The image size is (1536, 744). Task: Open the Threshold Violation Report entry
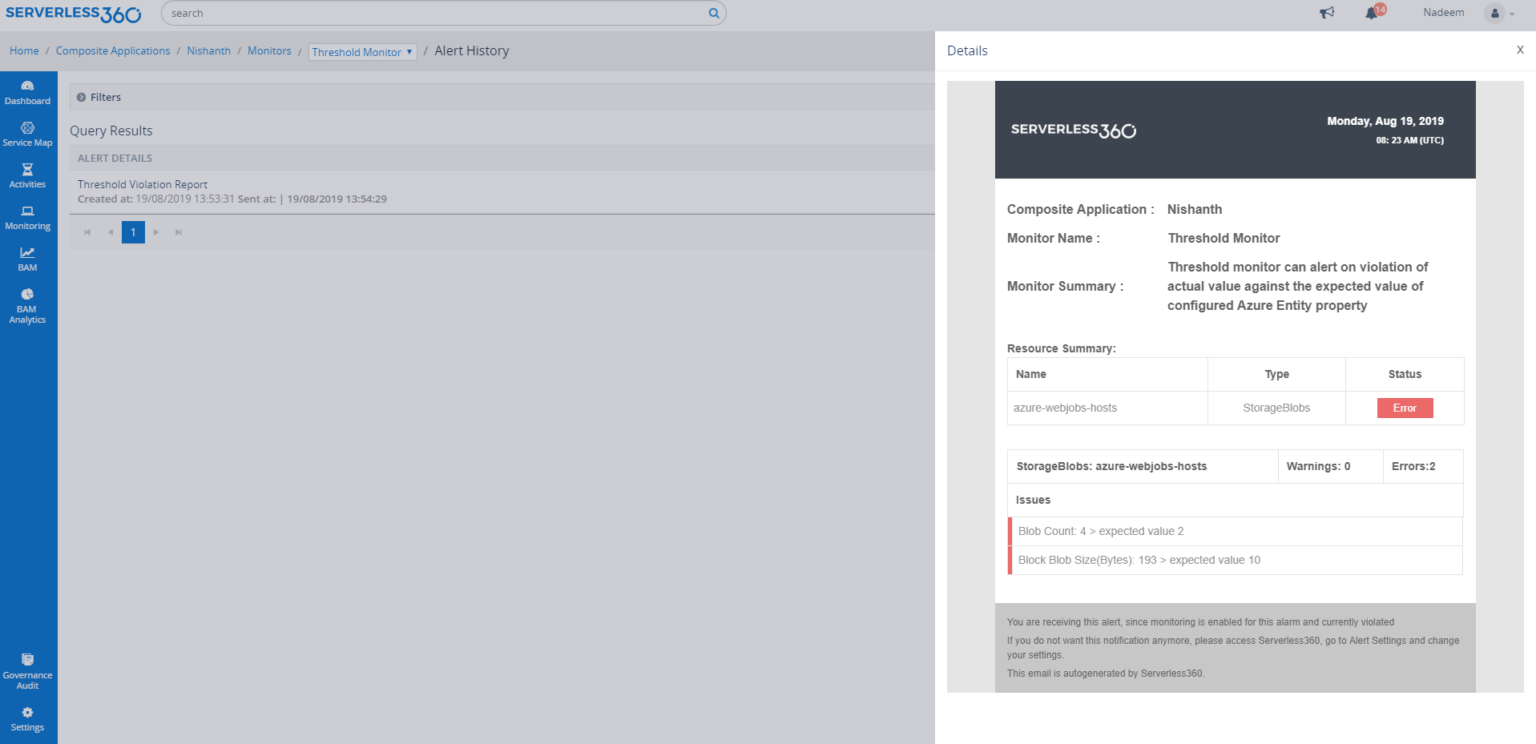click(x=142, y=184)
